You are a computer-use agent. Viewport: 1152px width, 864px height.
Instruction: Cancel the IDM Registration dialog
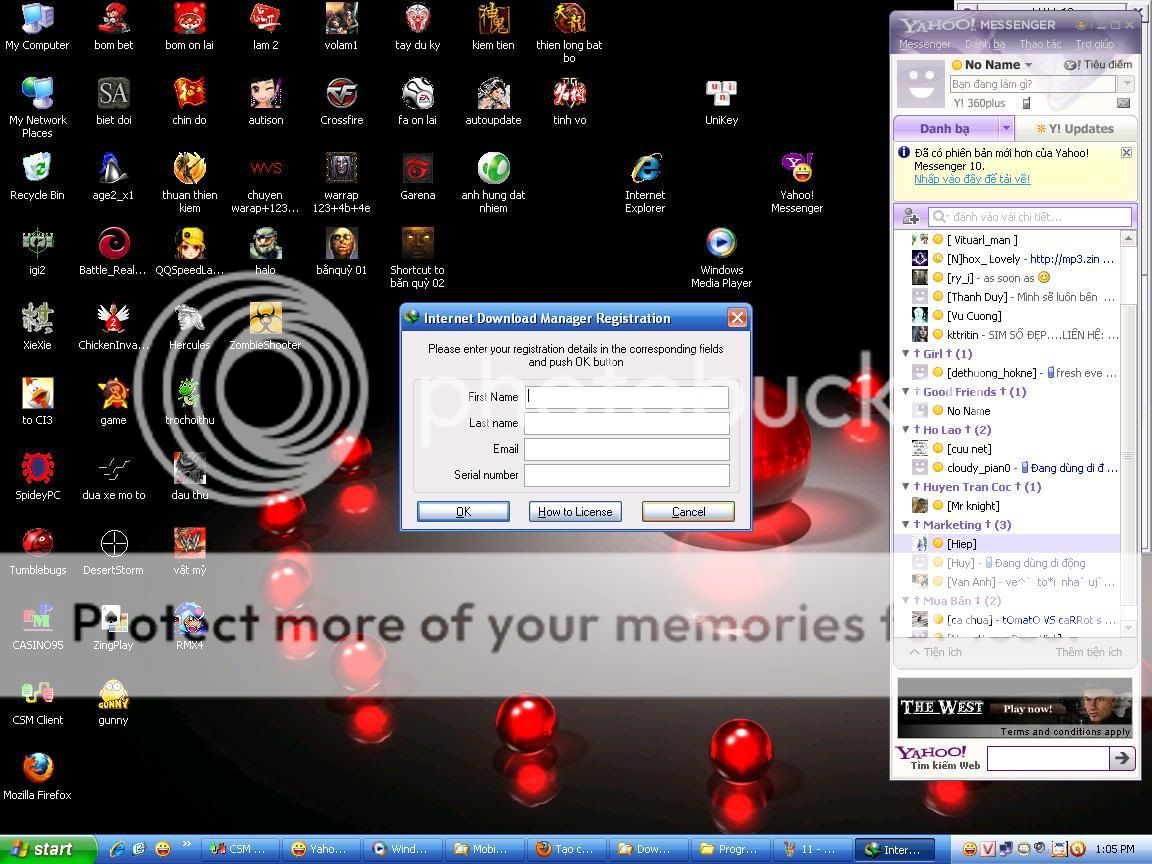click(688, 511)
